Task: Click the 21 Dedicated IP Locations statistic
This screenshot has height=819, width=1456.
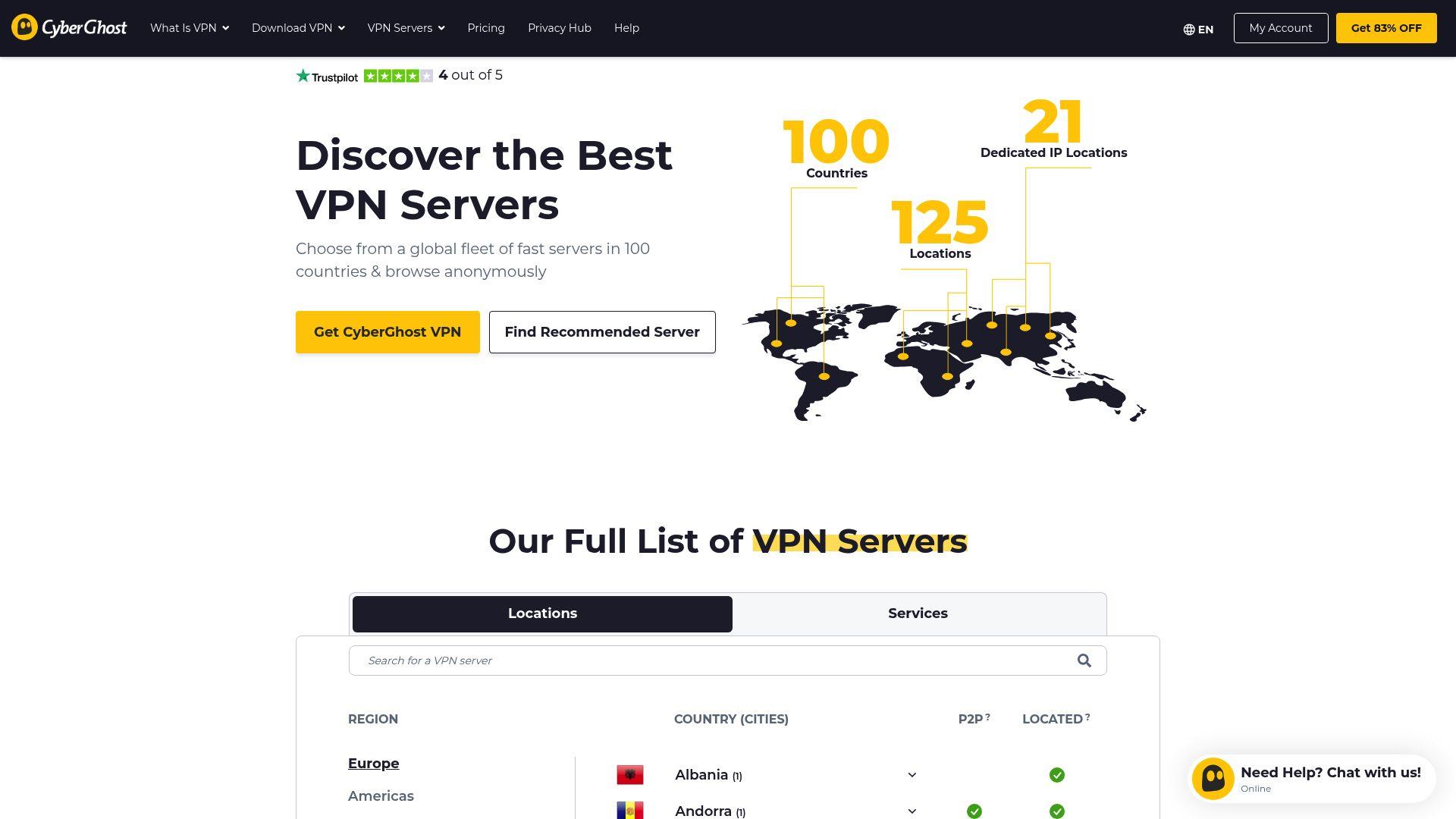Action: coord(1054,129)
